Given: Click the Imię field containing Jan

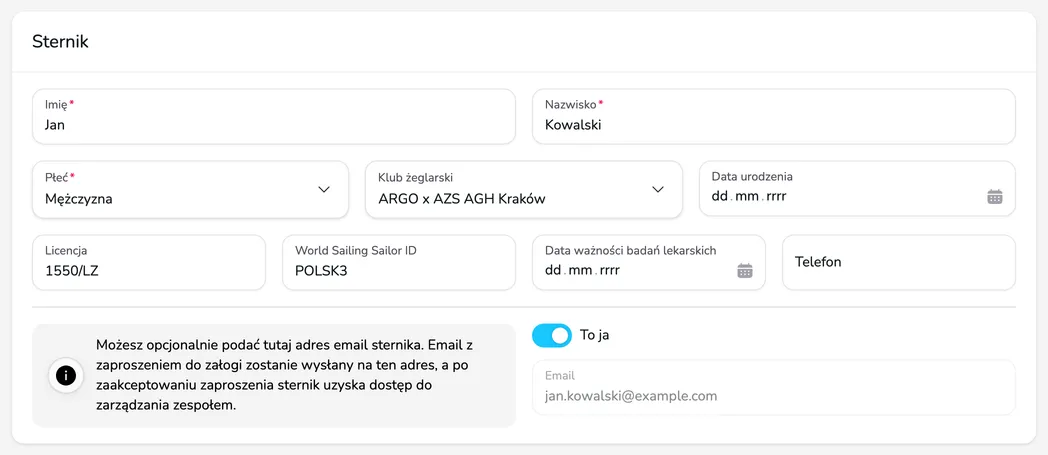Looking at the screenshot, I should tap(274, 116).
